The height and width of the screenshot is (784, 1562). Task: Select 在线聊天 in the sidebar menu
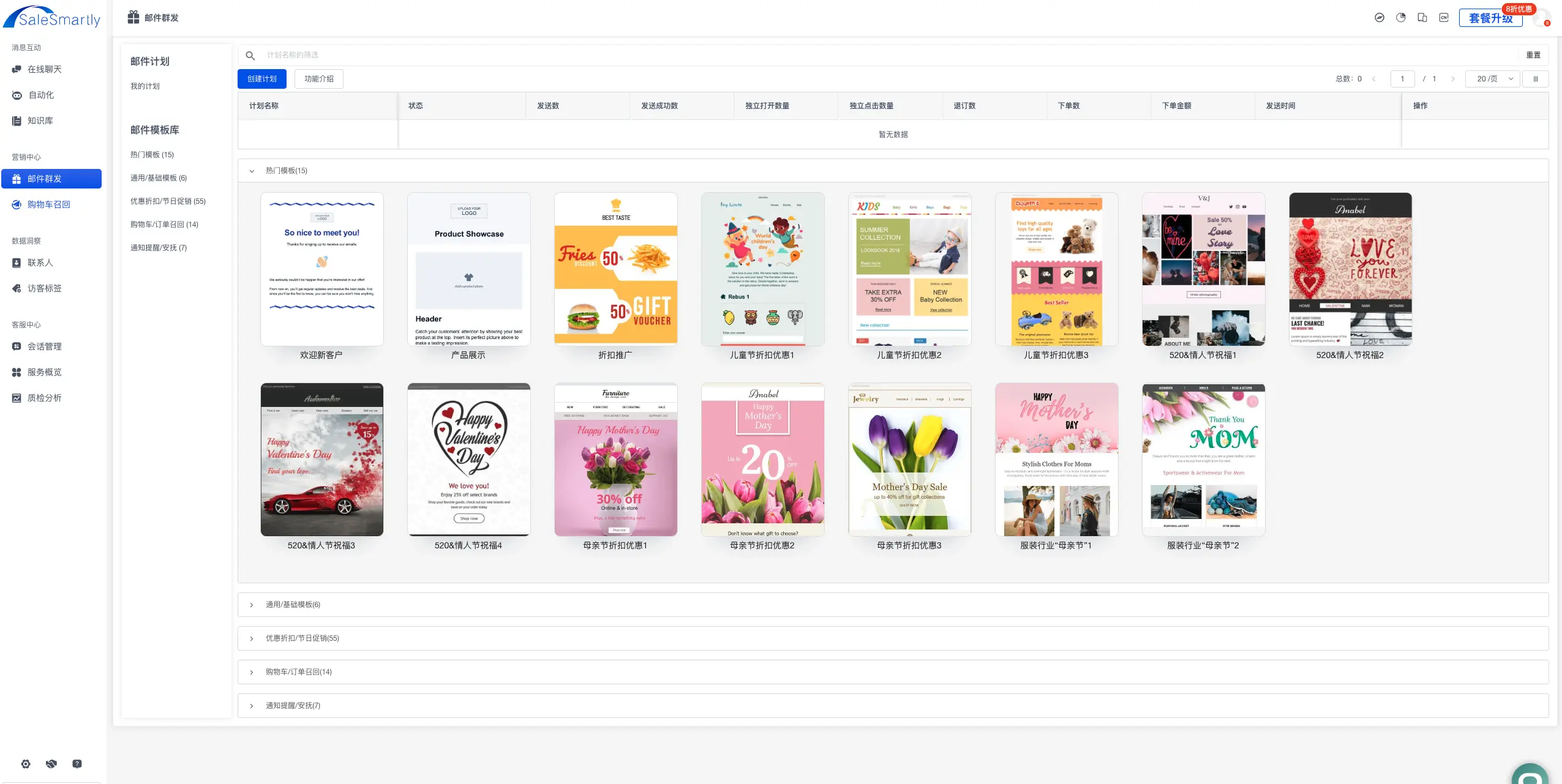44,70
